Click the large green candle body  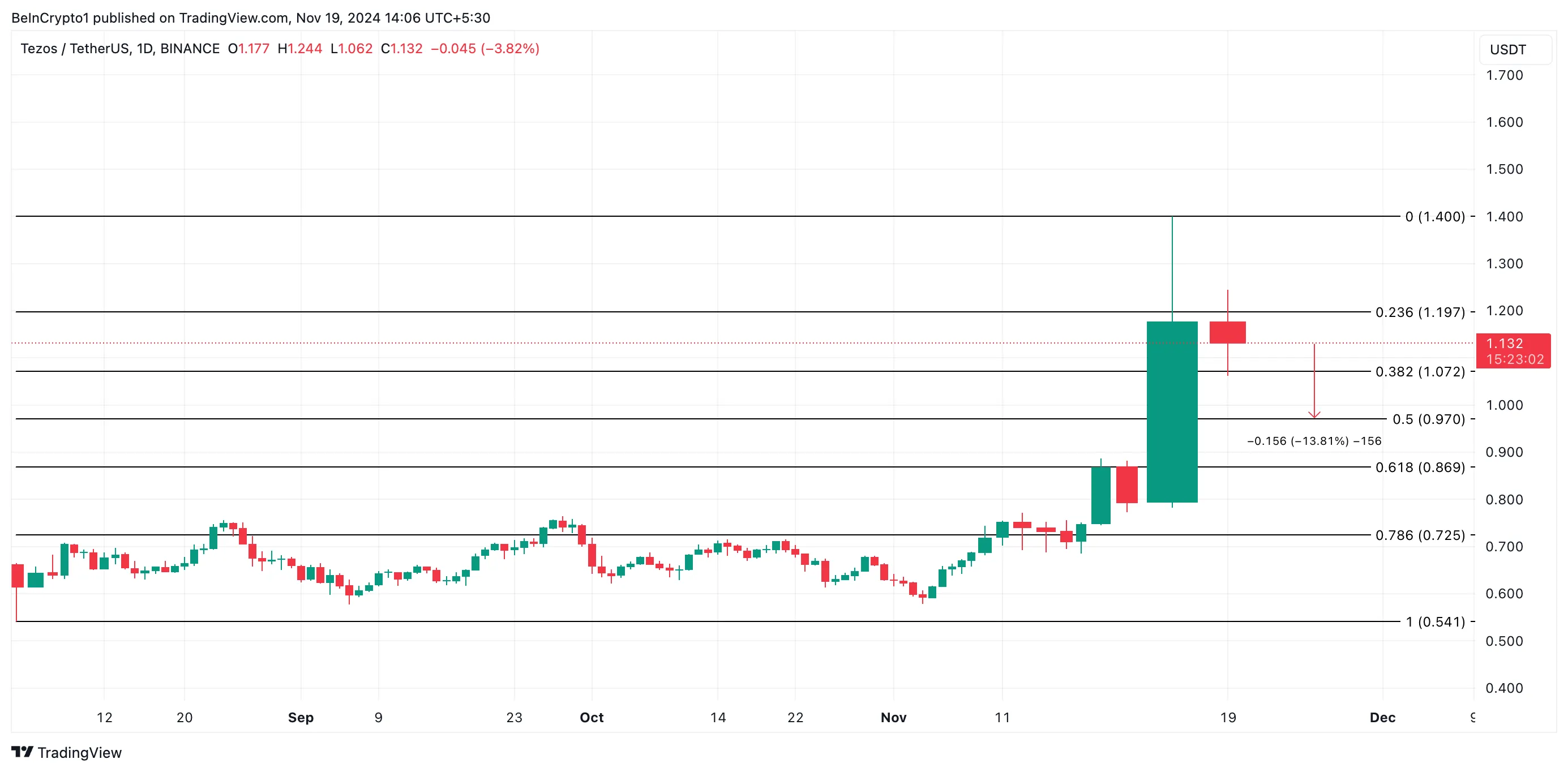click(1172, 411)
